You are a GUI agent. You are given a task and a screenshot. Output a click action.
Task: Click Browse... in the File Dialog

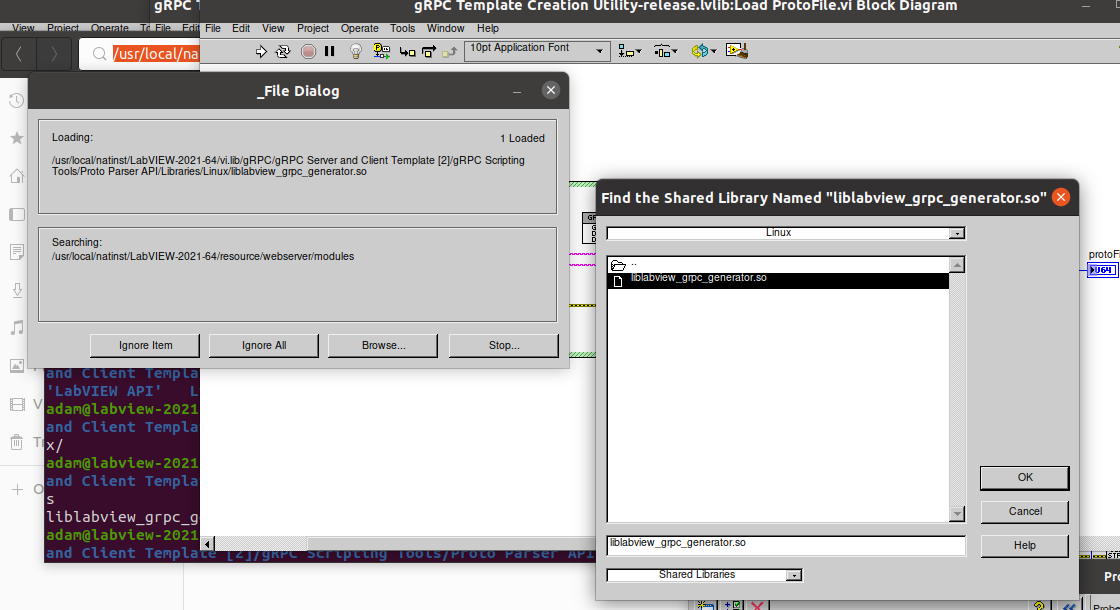click(x=383, y=345)
